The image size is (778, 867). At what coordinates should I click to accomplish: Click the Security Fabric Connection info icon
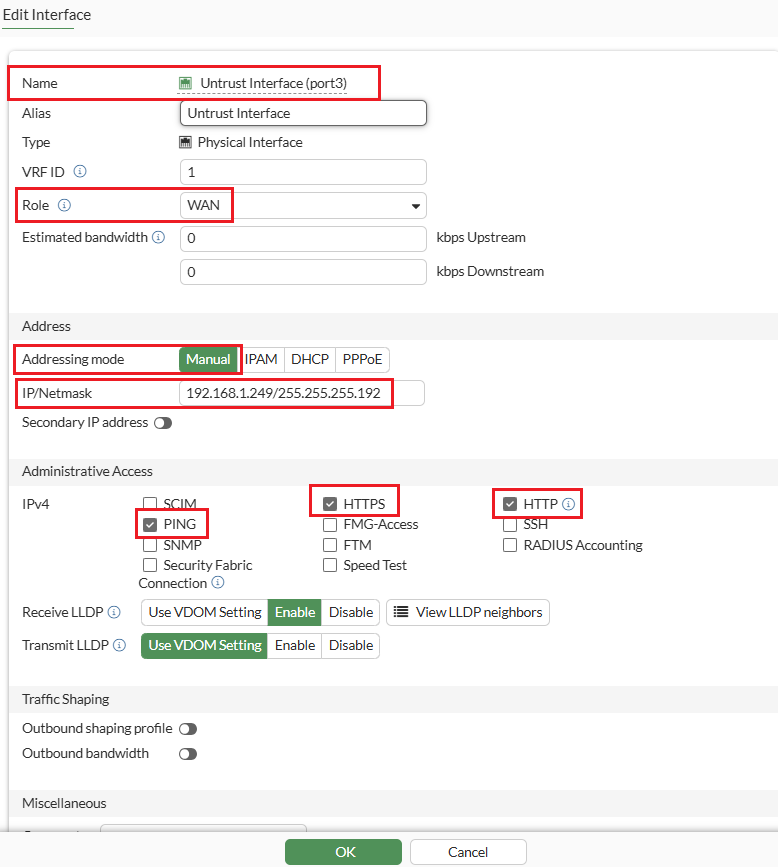(218, 583)
